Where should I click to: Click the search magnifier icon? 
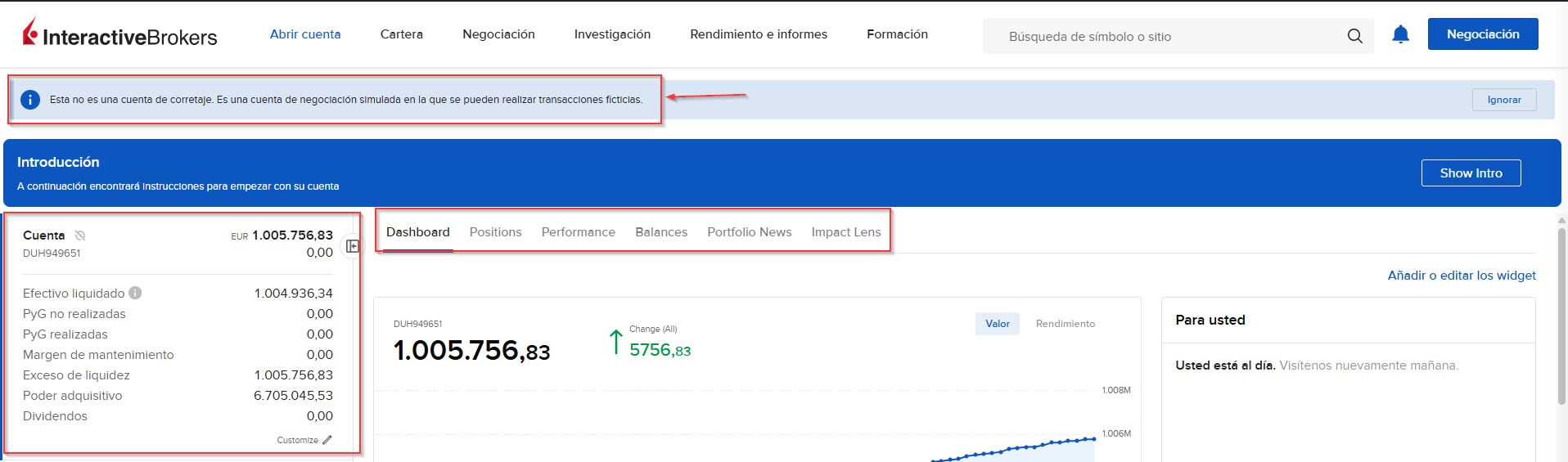point(1354,36)
